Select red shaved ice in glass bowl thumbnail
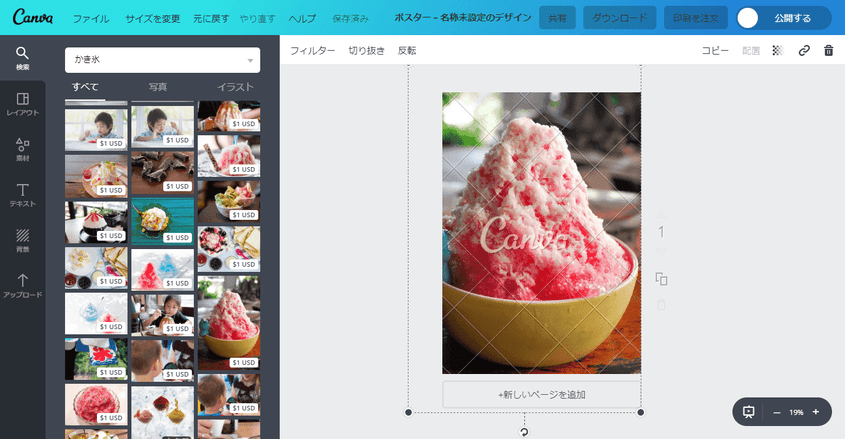Screen dimensions: 845x439 [96, 405]
